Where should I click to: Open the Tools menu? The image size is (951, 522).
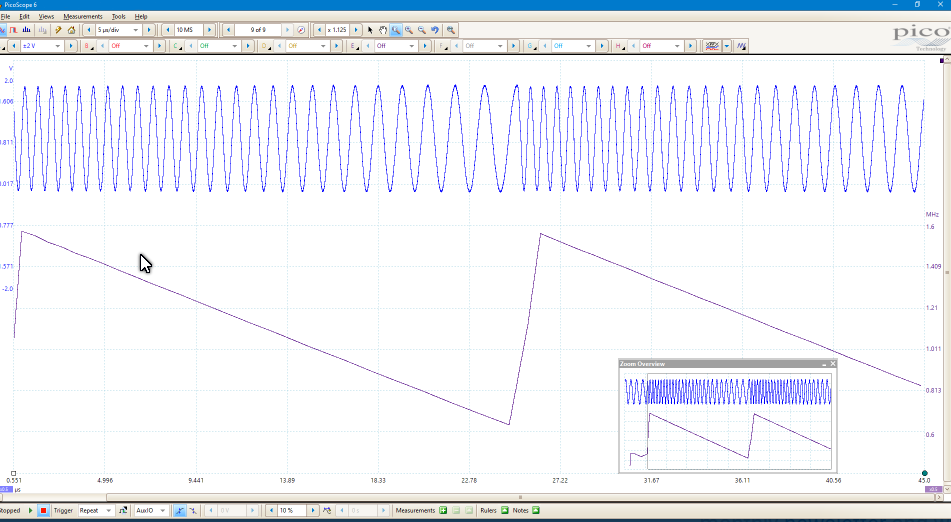click(x=118, y=17)
